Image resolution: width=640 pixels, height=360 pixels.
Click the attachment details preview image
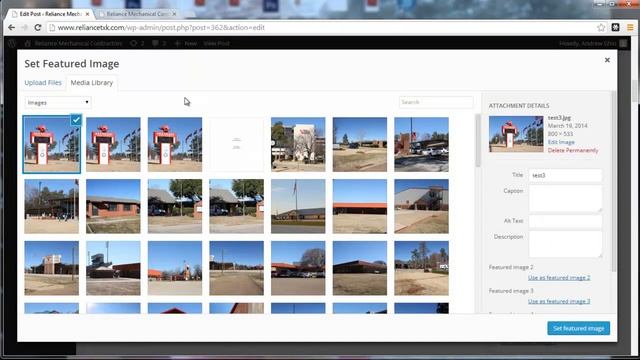click(x=516, y=134)
